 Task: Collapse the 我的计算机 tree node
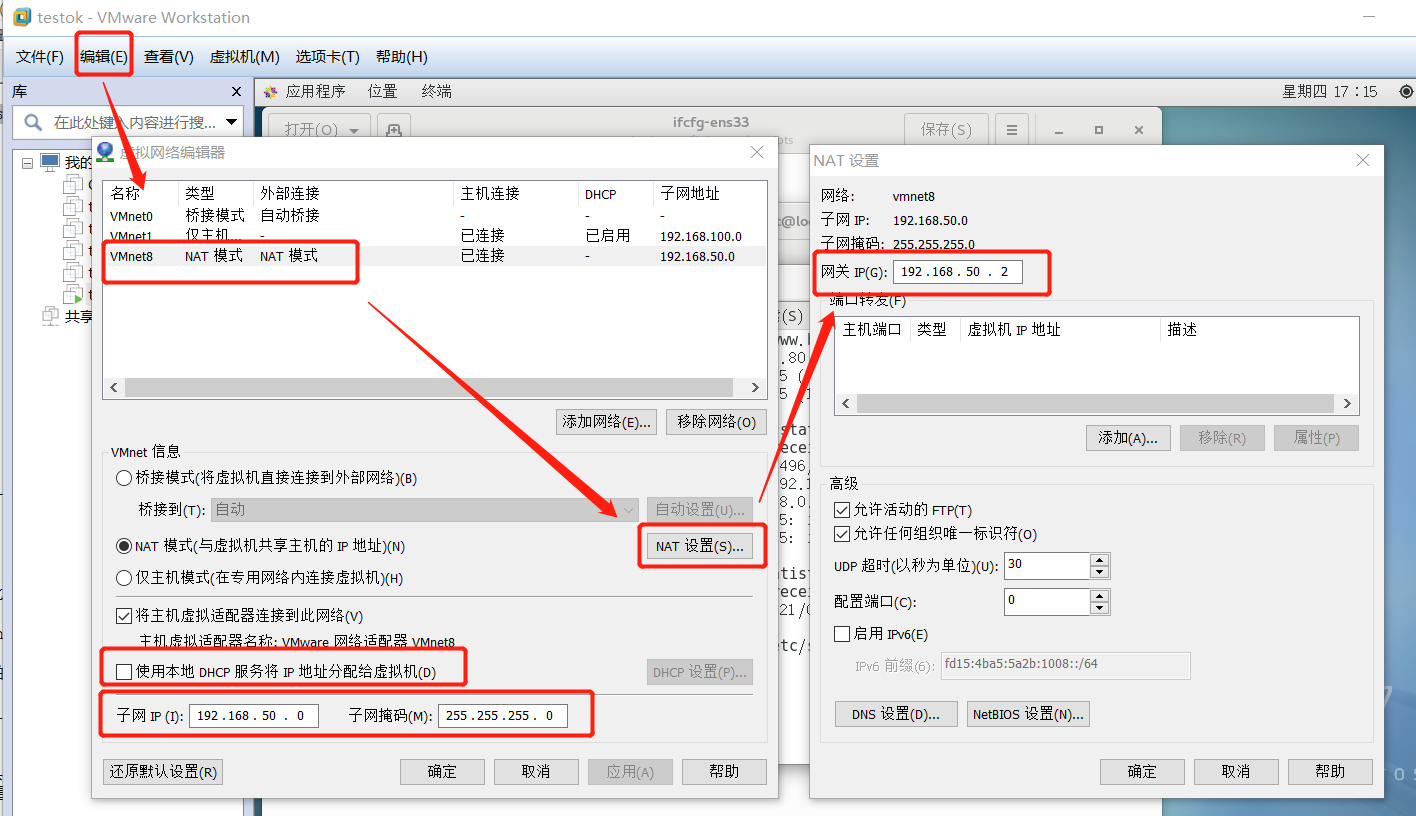click(x=27, y=162)
